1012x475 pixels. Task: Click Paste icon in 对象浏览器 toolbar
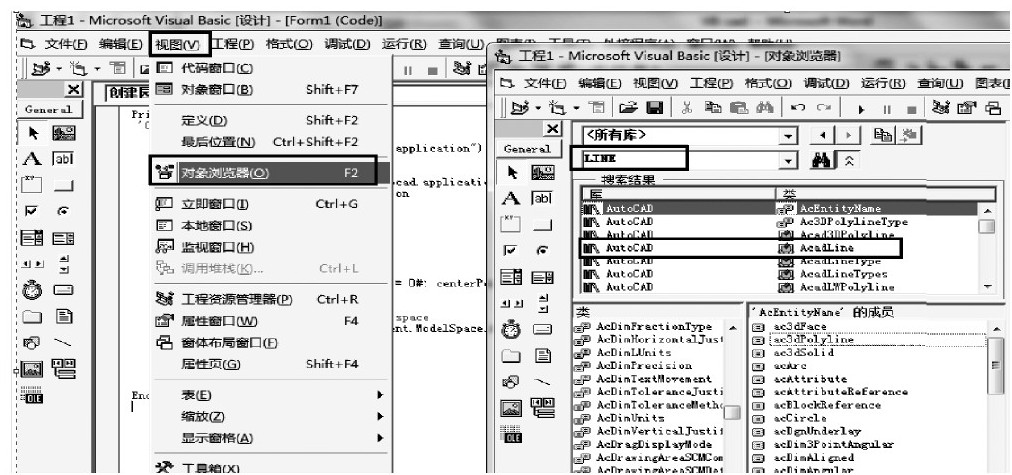pos(738,109)
